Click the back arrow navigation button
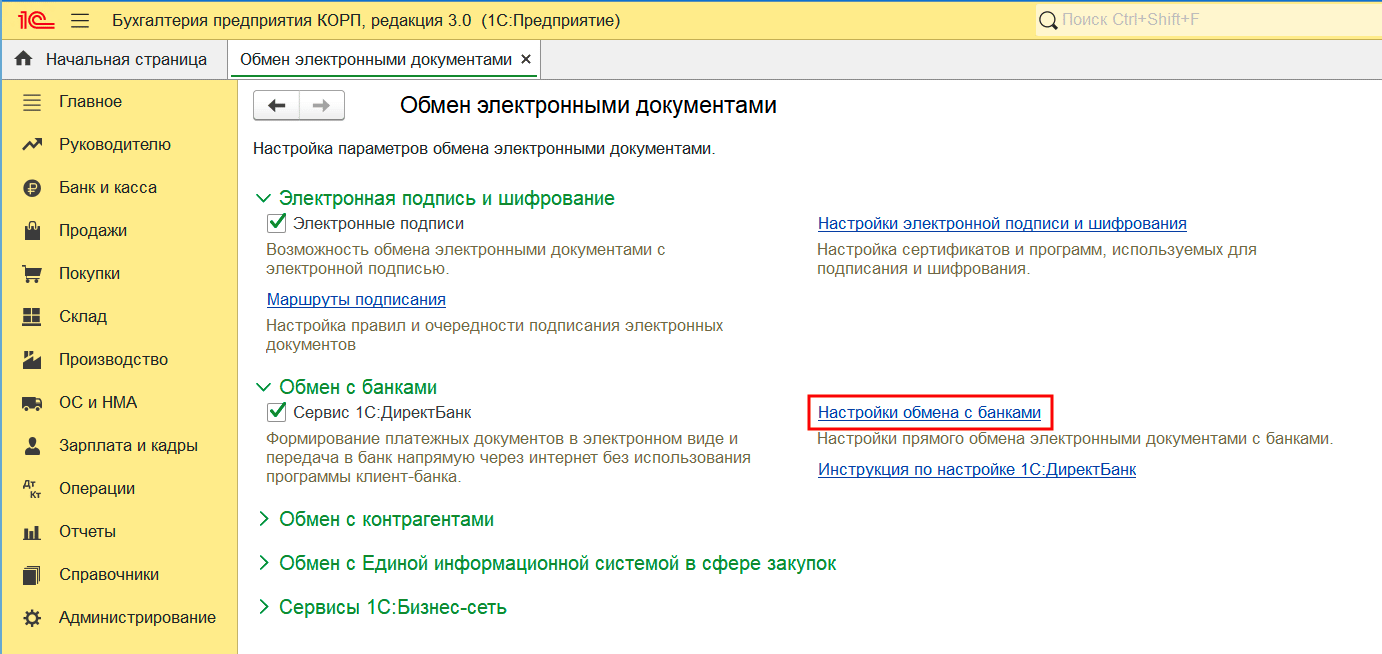The image size is (1382, 654). [277, 105]
